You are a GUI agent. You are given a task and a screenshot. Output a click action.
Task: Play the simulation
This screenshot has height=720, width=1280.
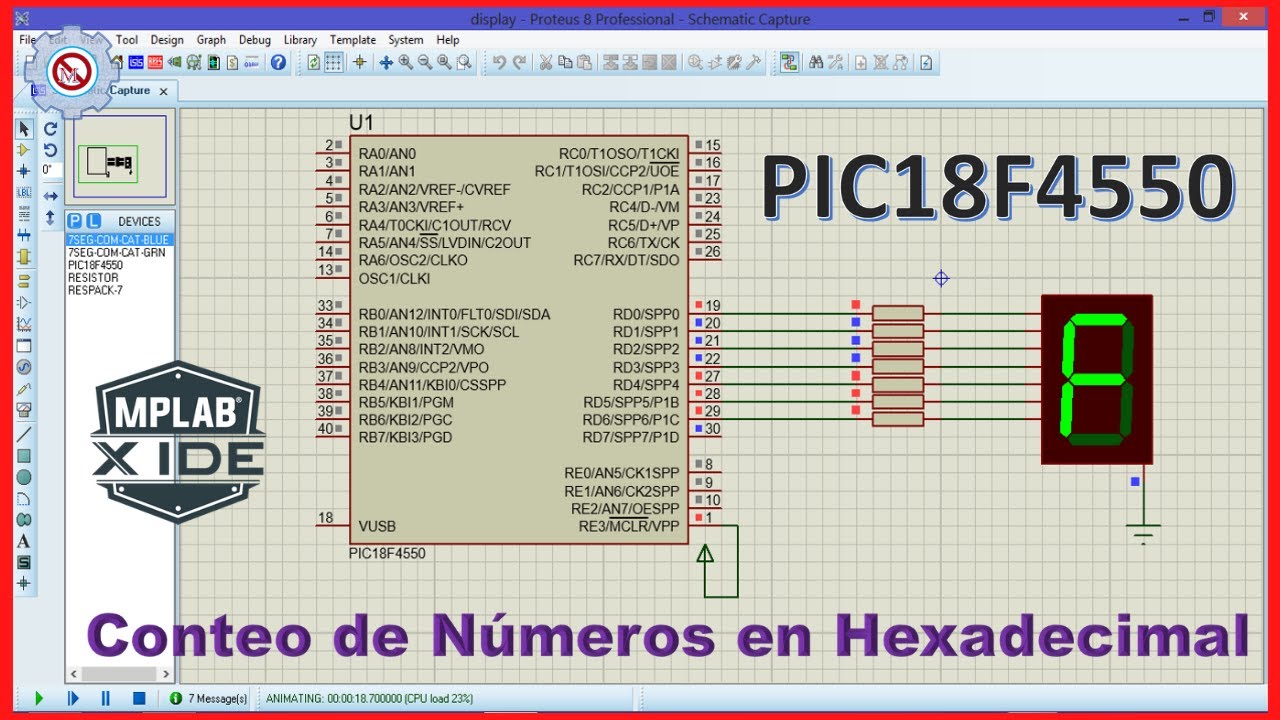39,698
